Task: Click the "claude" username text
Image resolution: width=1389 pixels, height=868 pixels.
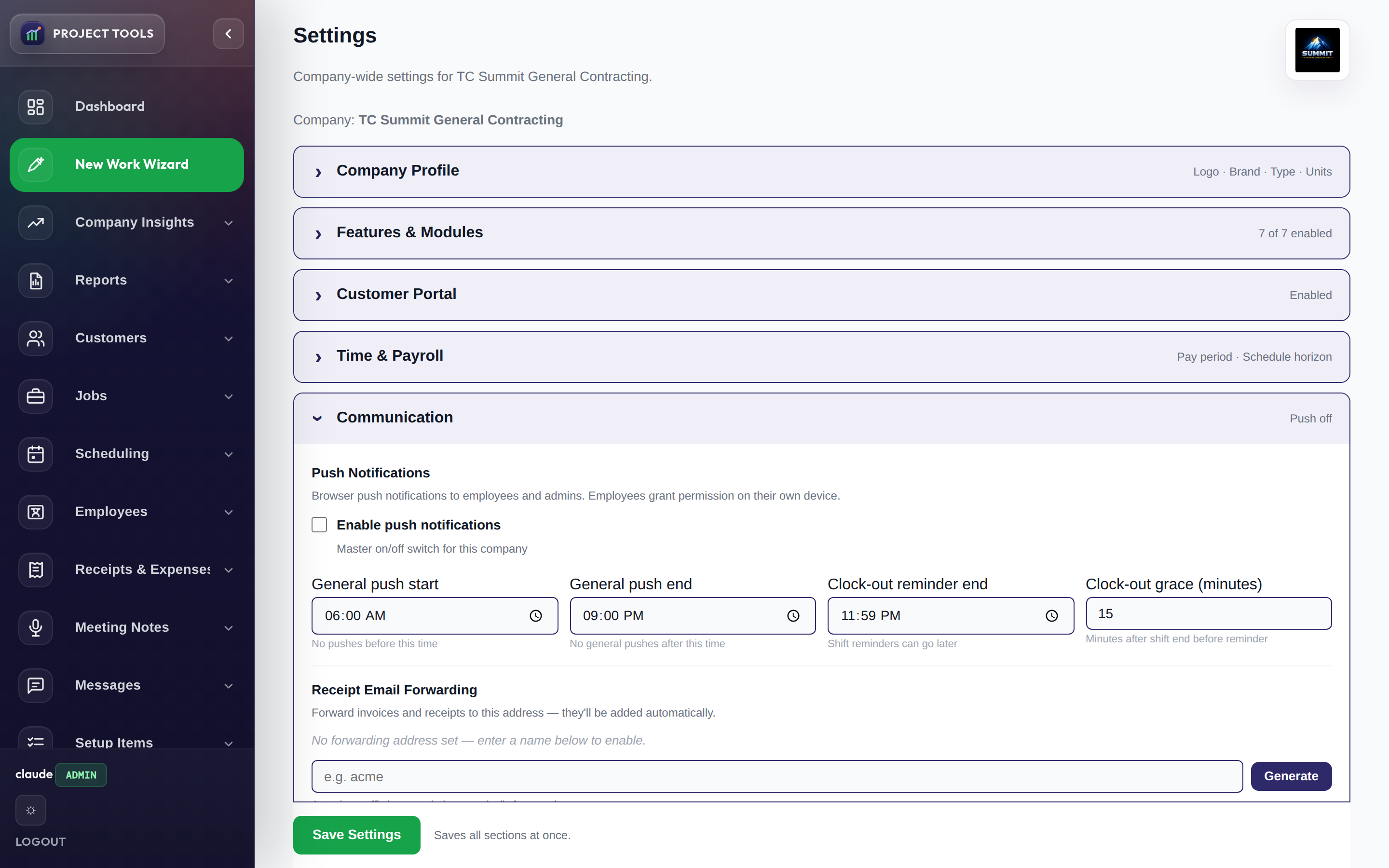Action: (x=34, y=774)
